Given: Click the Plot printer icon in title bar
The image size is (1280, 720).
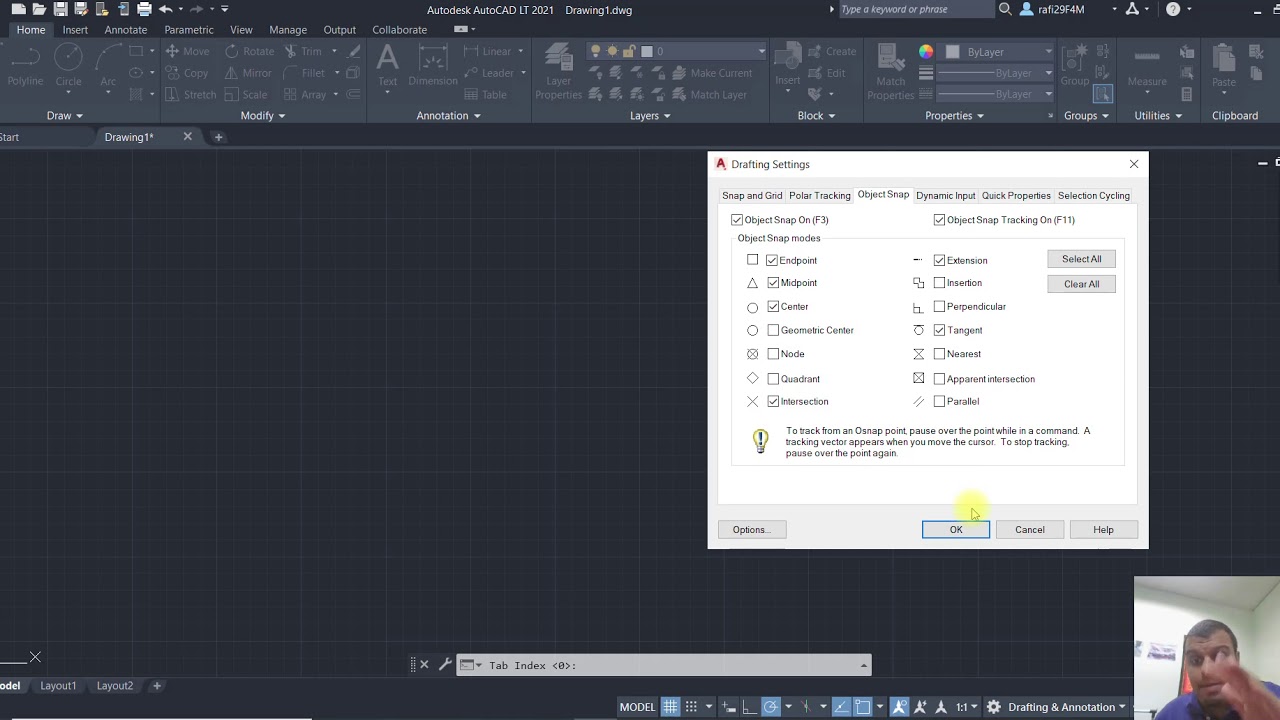Looking at the screenshot, I should click(144, 9).
